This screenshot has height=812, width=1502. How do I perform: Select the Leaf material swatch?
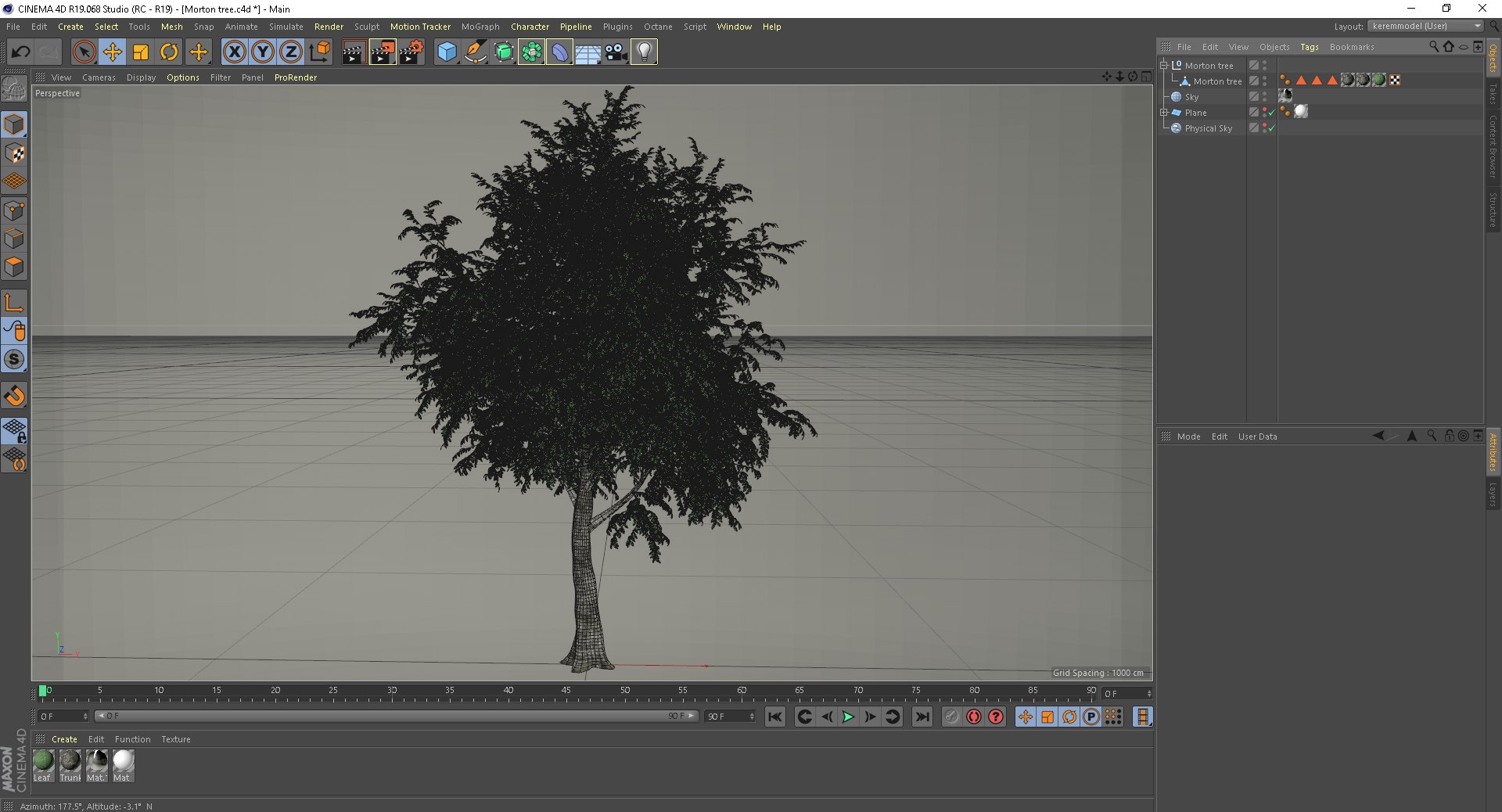tap(43, 766)
